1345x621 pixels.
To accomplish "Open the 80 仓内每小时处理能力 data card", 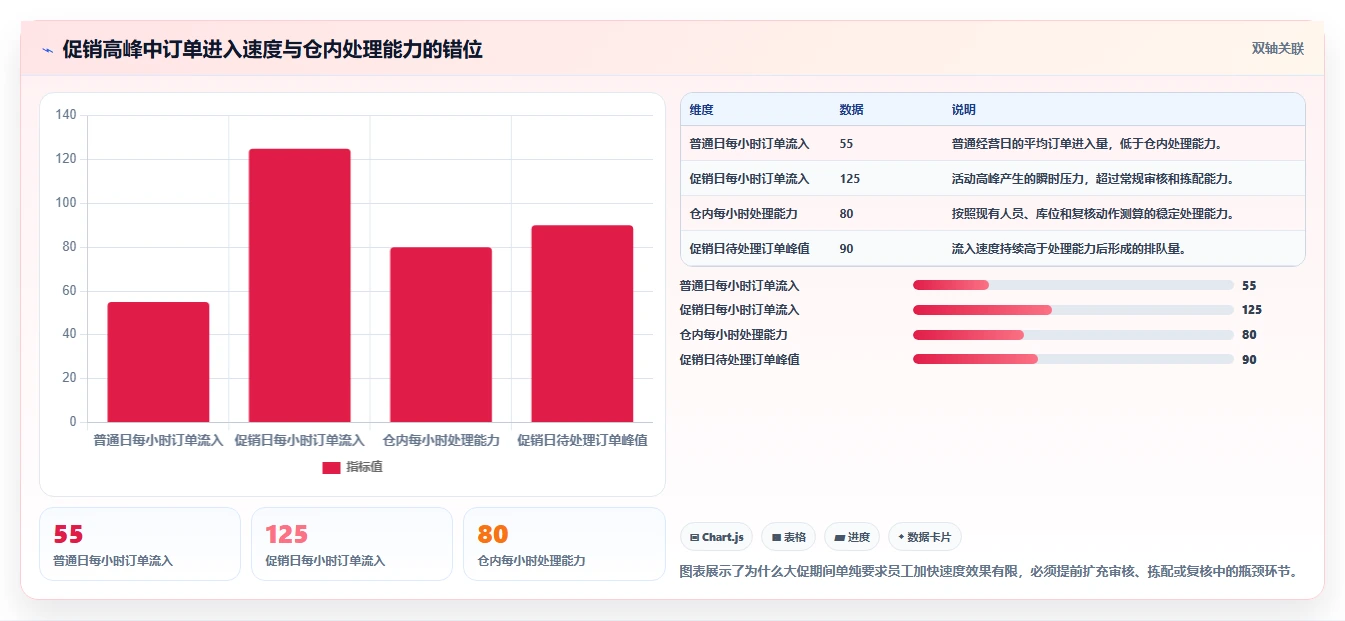I will (564, 544).
